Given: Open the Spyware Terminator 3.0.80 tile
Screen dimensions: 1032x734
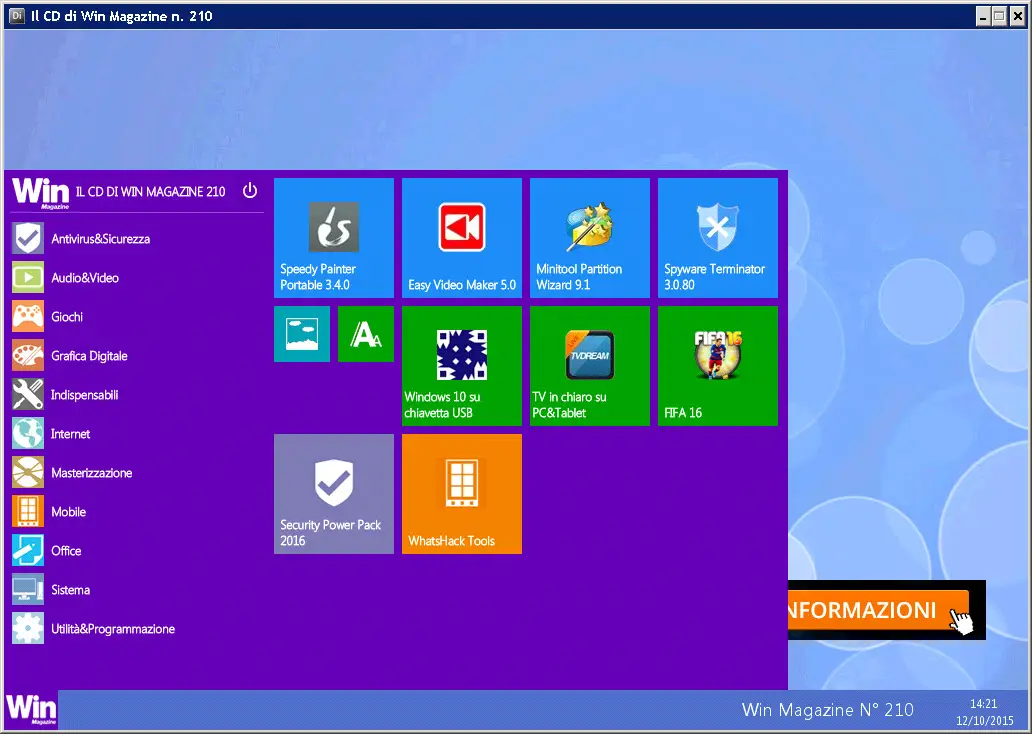Looking at the screenshot, I should (x=717, y=238).
